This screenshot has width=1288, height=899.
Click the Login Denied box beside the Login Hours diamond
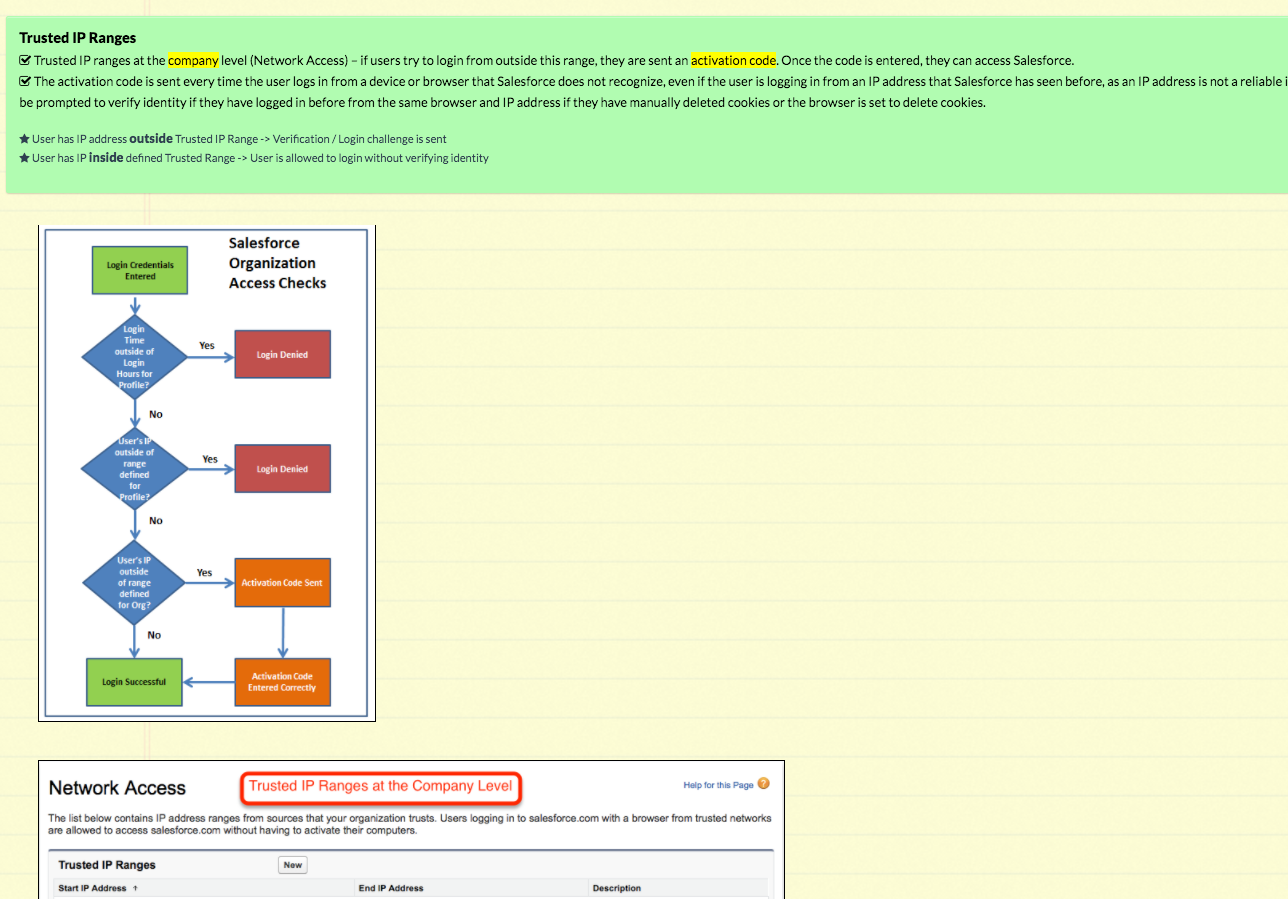click(282, 354)
